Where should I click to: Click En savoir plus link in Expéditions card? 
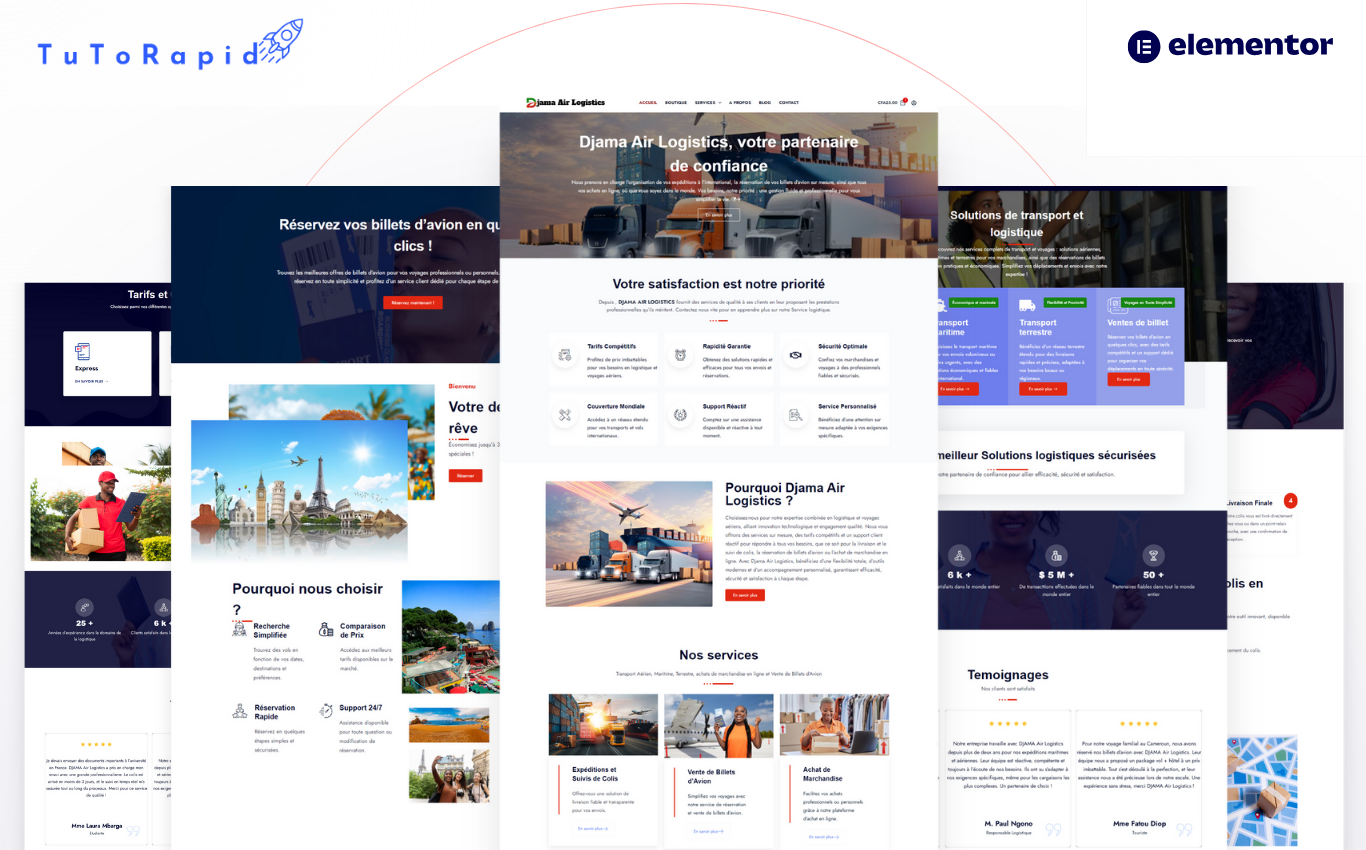(592, 828)
